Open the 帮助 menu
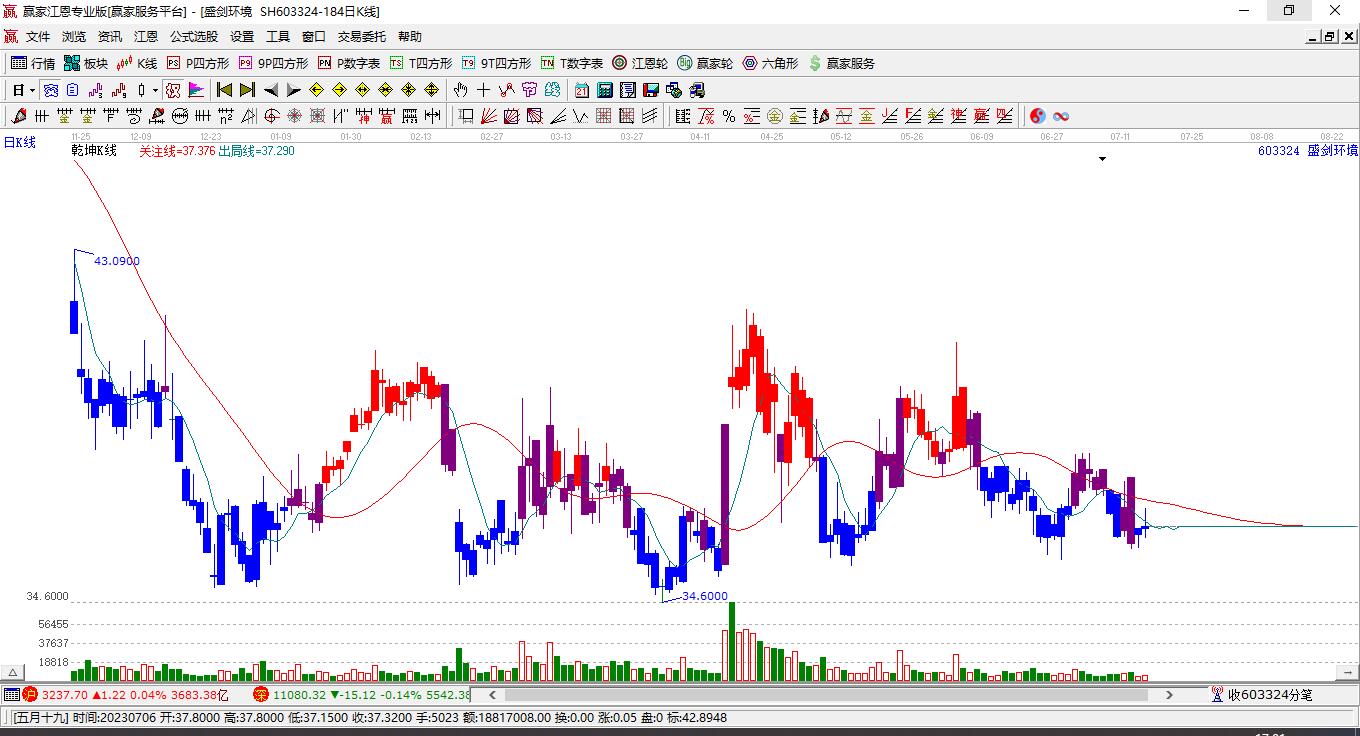Screen dimensions: 1360x736 pyautogui.click(x=410, y=37)
